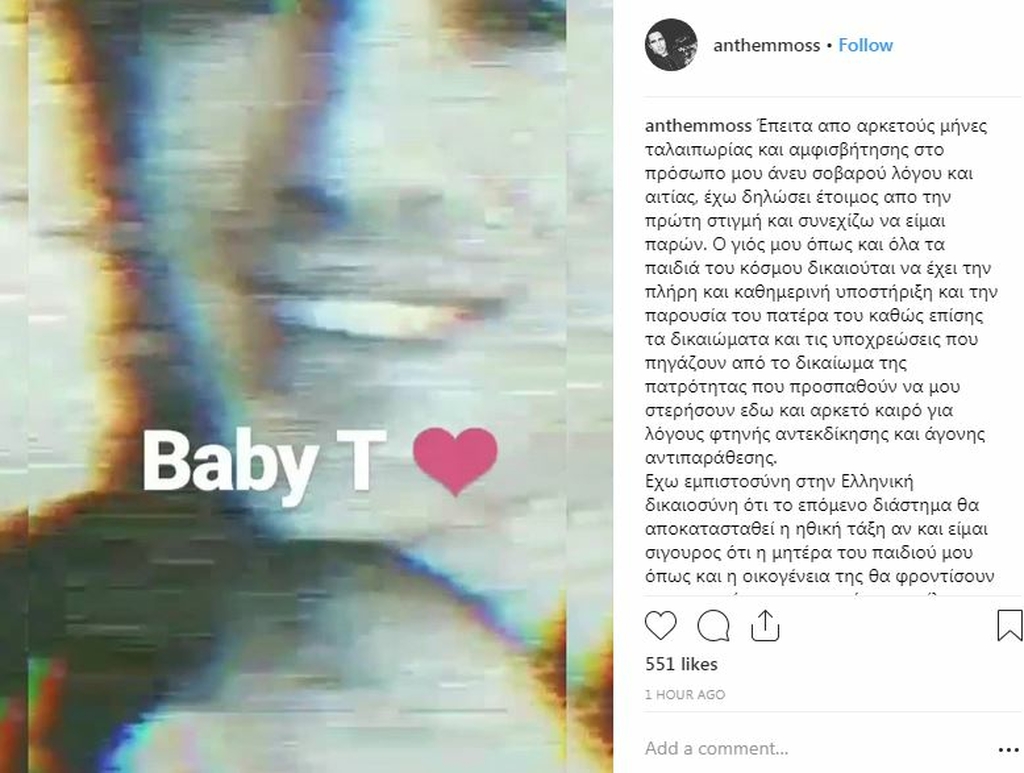This screenshot has width=1024, height=773.
Task: Follow the anthemmoss account
Action: (x=865, y=45)
